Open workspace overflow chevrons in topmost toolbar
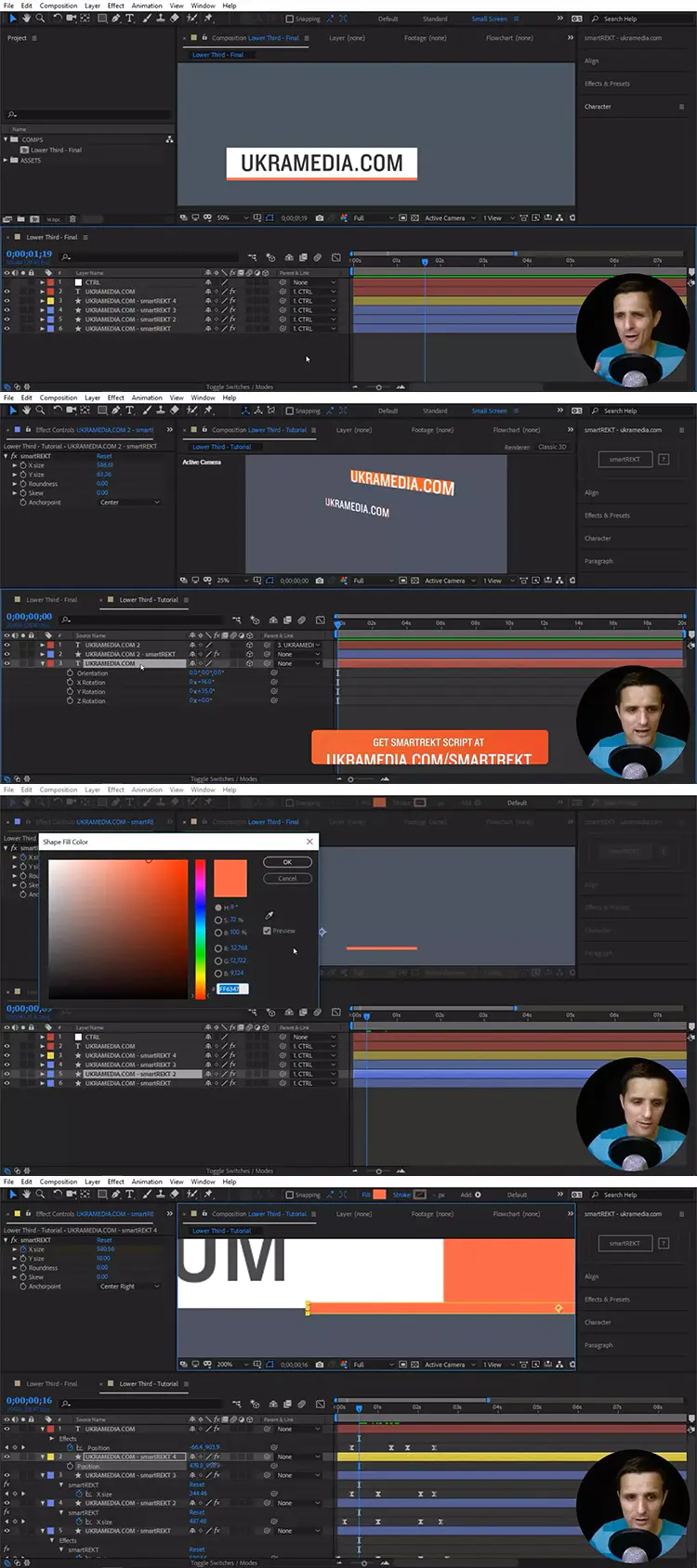The height and width of the screenshot is (1568, 697). (x=559, y=19)
